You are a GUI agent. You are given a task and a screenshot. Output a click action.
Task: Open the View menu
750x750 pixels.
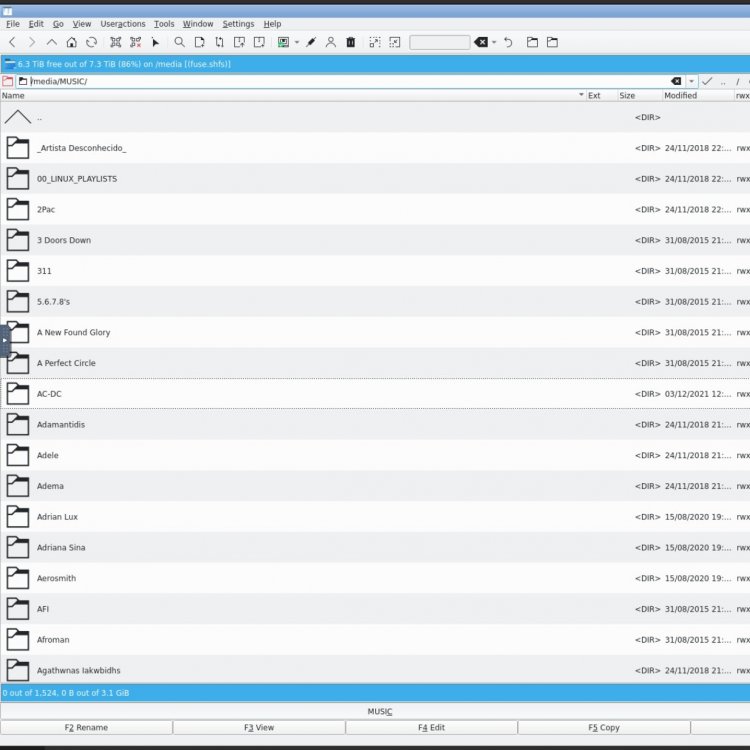(x=82, y=24)
